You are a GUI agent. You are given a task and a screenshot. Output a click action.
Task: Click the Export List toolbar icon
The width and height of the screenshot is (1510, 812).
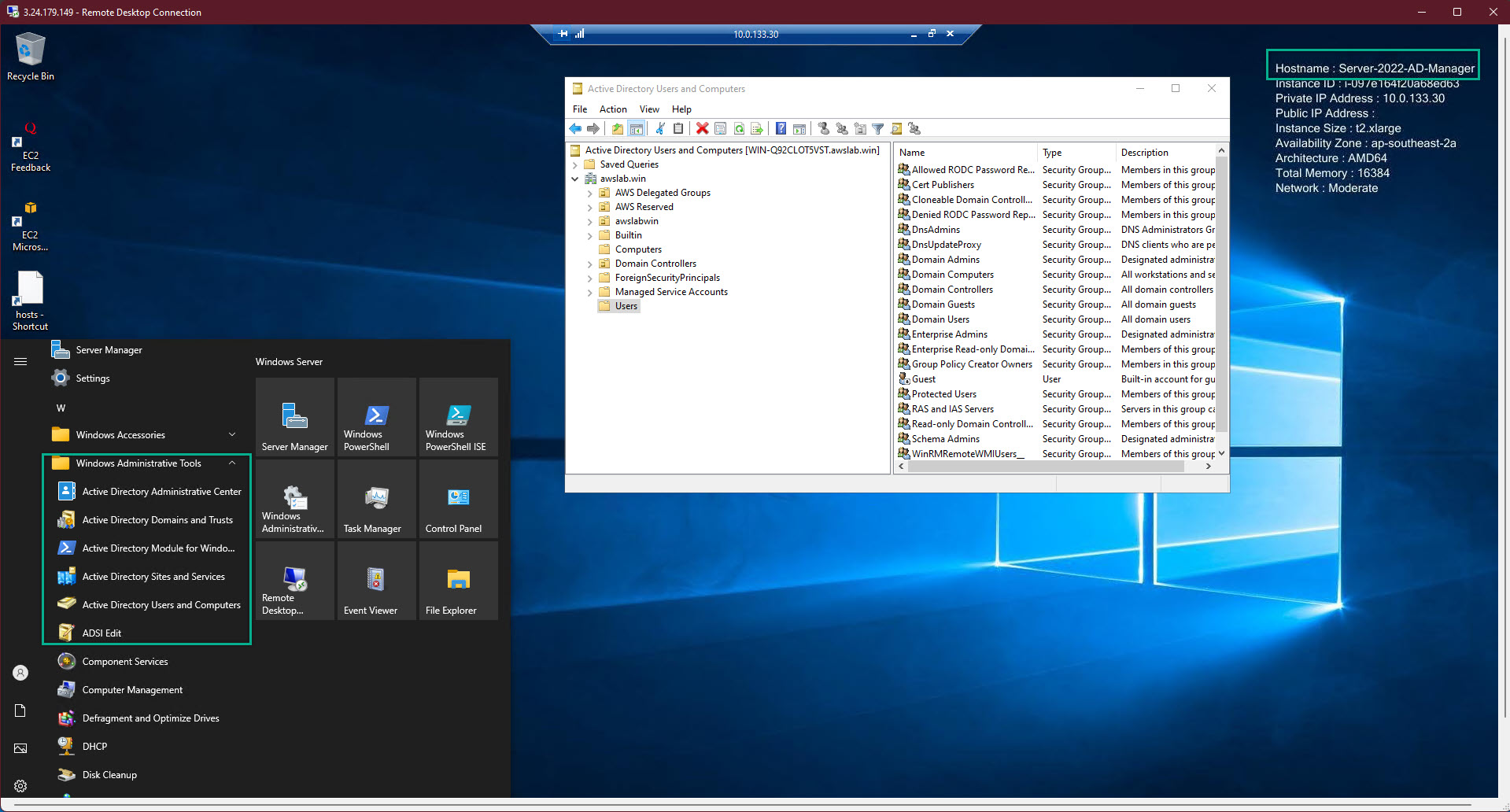pos(757,128)
